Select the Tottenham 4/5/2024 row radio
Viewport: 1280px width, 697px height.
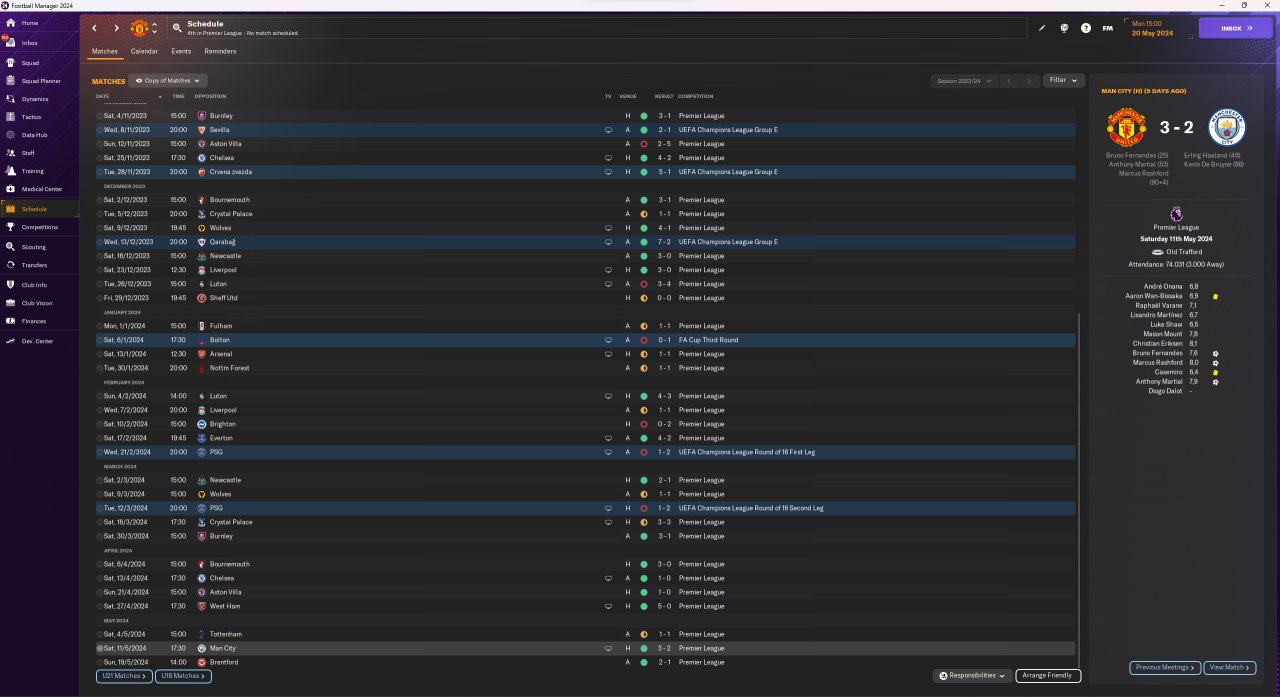tap(100, 634)
